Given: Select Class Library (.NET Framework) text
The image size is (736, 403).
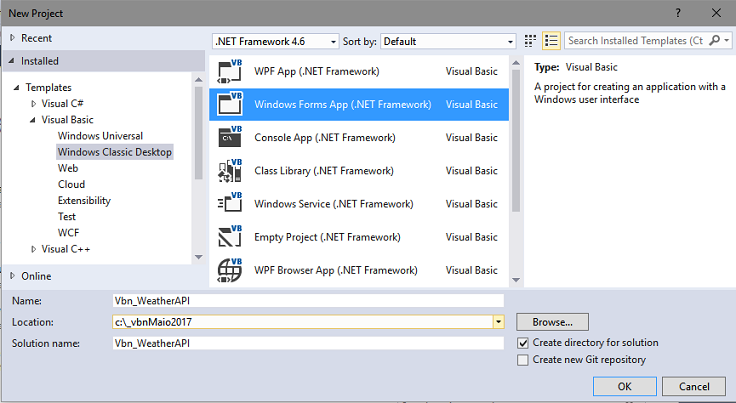Looking at the screenshot, I should click(324, 171).
